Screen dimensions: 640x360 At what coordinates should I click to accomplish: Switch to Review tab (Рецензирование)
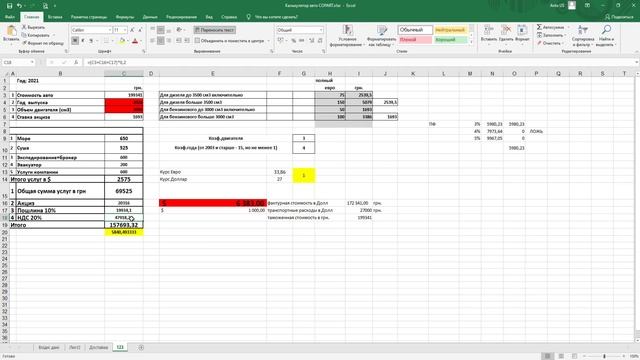(x=181, y=17)
